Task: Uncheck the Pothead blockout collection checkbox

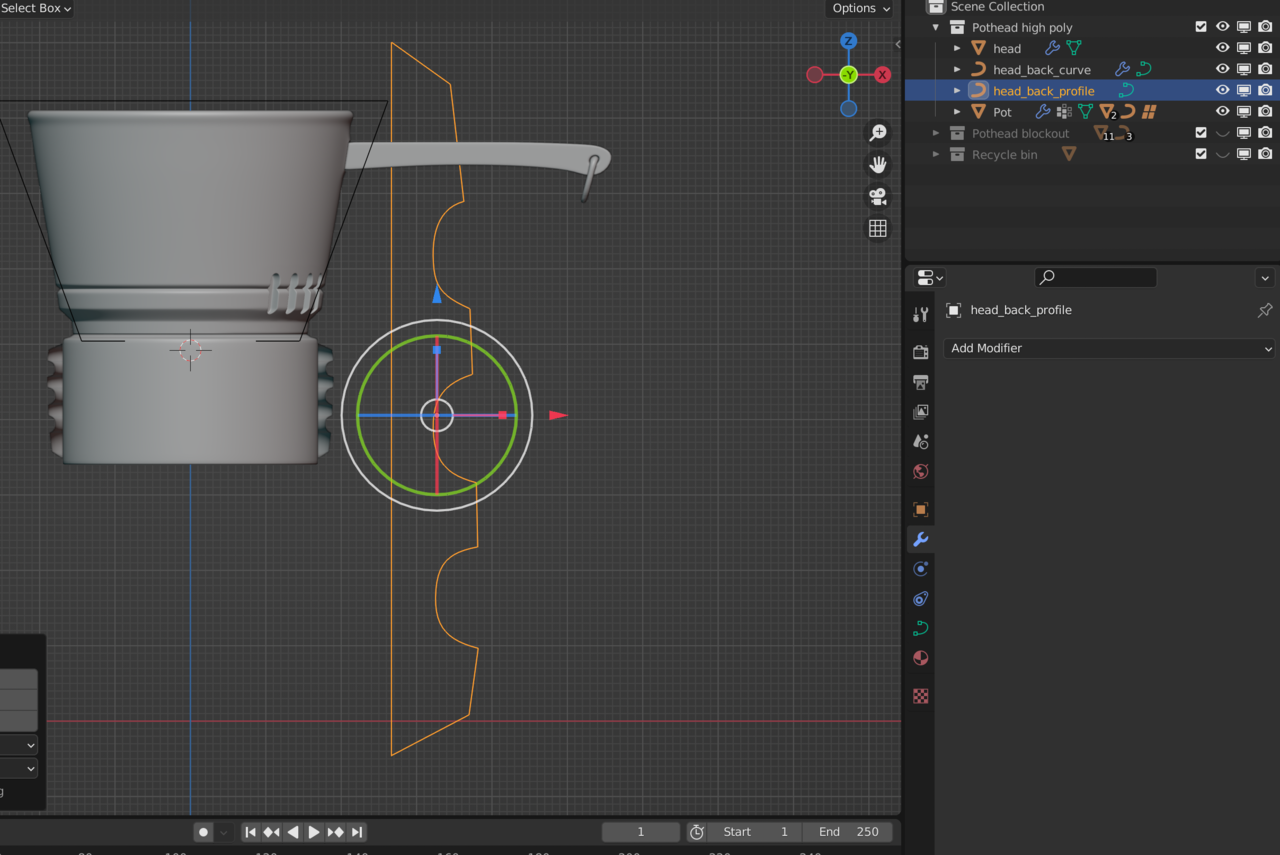Action: pyautogui.click(x=1200, y=133)
